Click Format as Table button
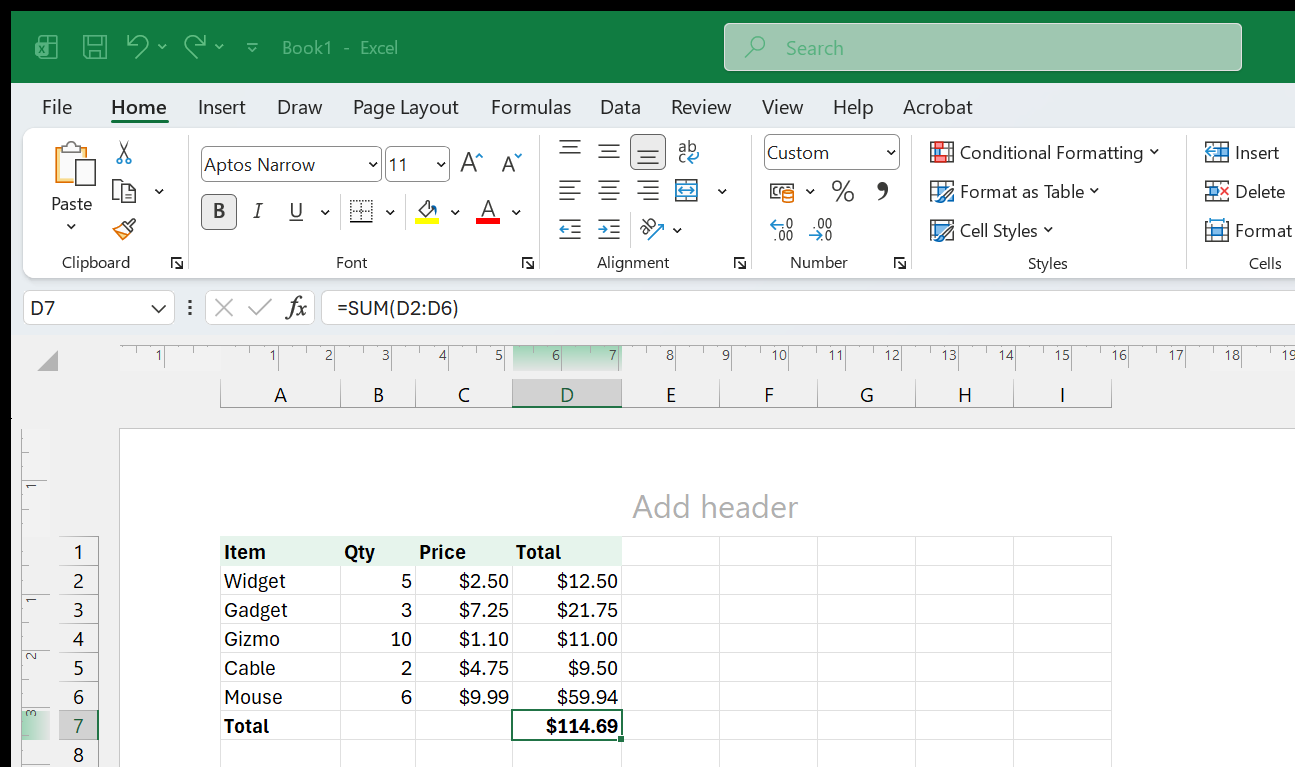This screenshot has height=767, width=1295. (x=1014, y=191)
